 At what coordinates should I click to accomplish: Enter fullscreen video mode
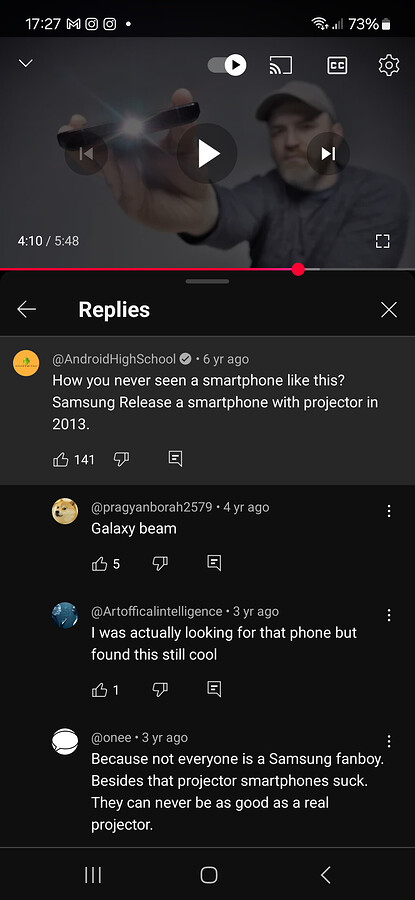(x=383, y=241)
